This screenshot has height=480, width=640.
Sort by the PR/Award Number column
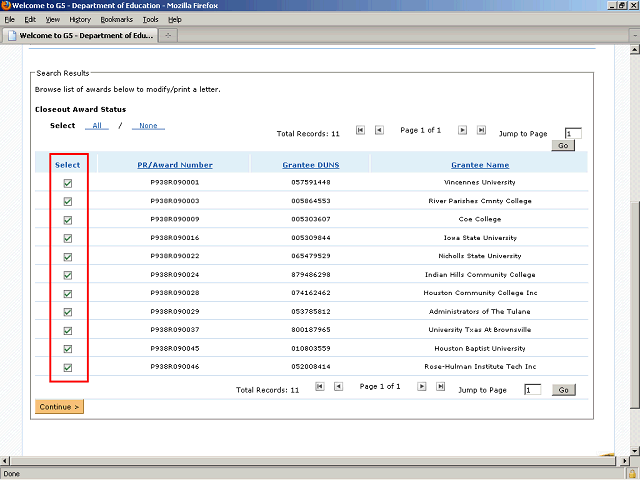click(175, 165)
